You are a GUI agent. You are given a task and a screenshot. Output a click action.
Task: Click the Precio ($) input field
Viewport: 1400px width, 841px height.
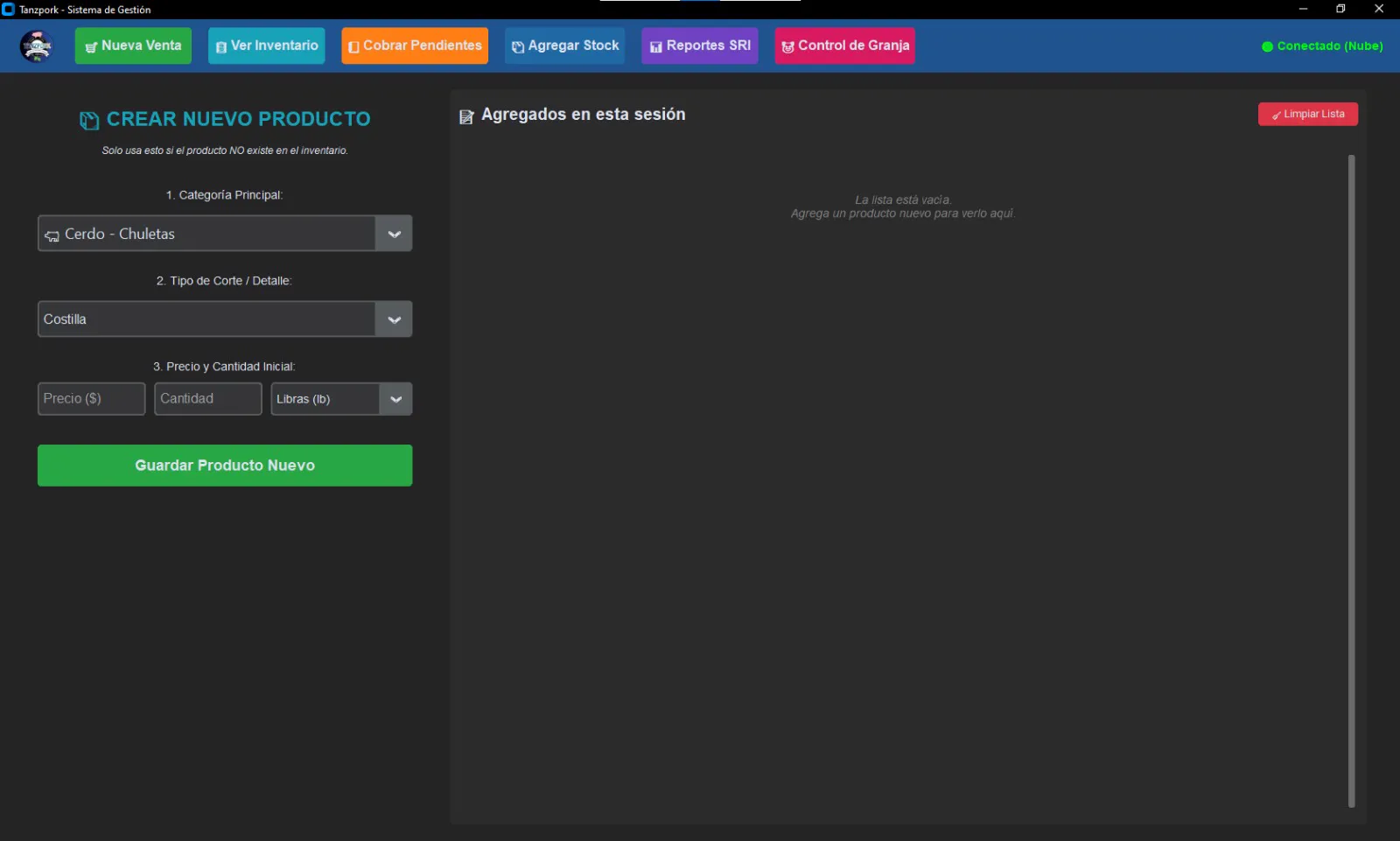[91, 399]
